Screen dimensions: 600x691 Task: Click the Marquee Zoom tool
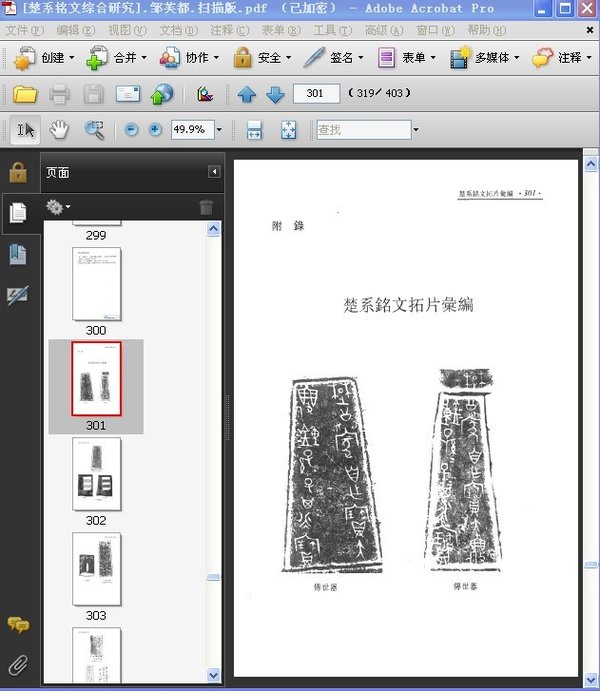94,129
